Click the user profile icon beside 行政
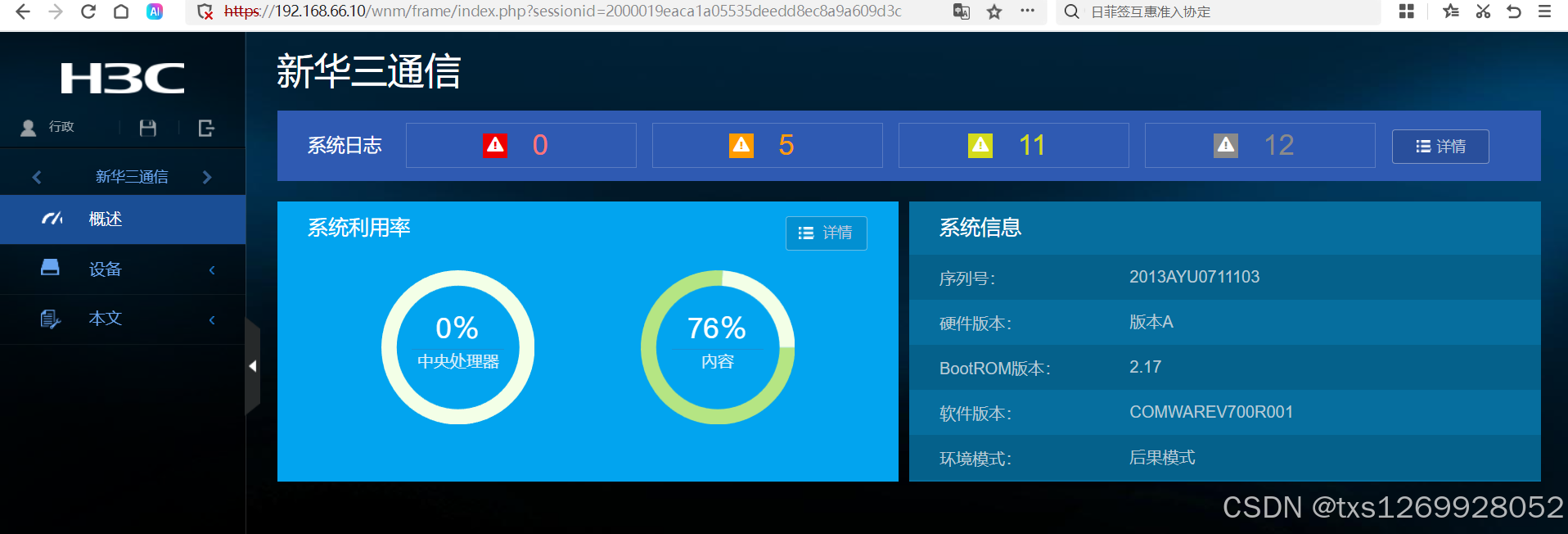The image size is (1568, 534). click(x=29, y=128)
